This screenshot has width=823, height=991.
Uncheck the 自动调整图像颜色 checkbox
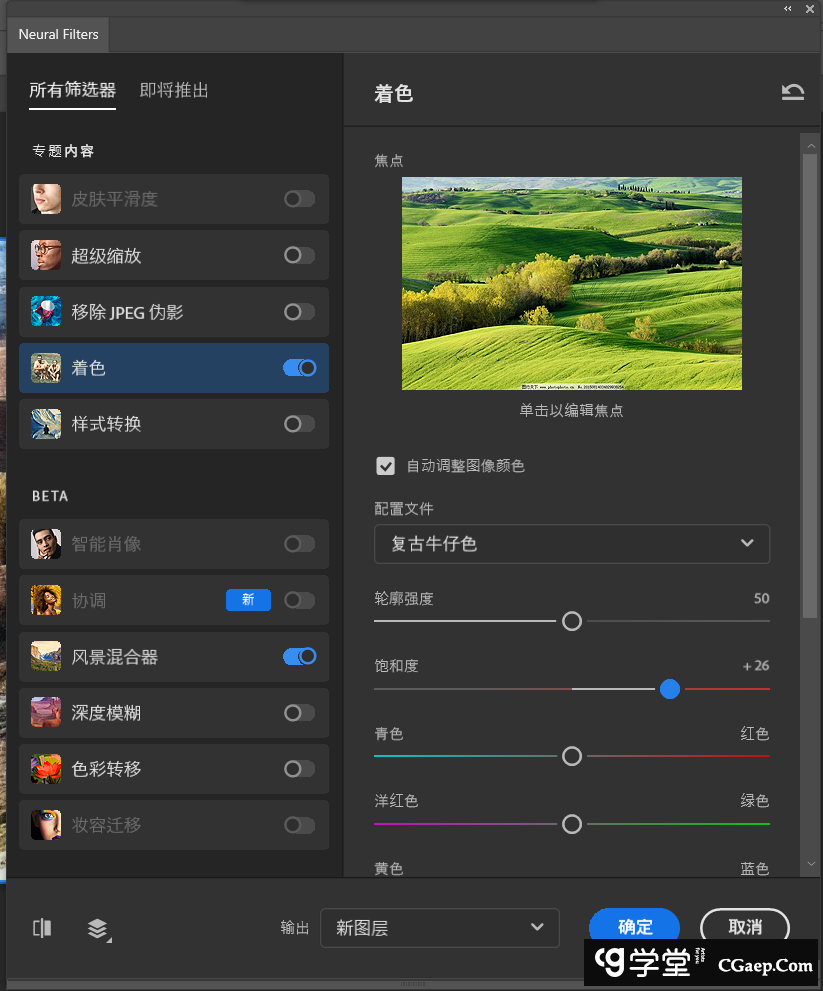coord(385,466)
